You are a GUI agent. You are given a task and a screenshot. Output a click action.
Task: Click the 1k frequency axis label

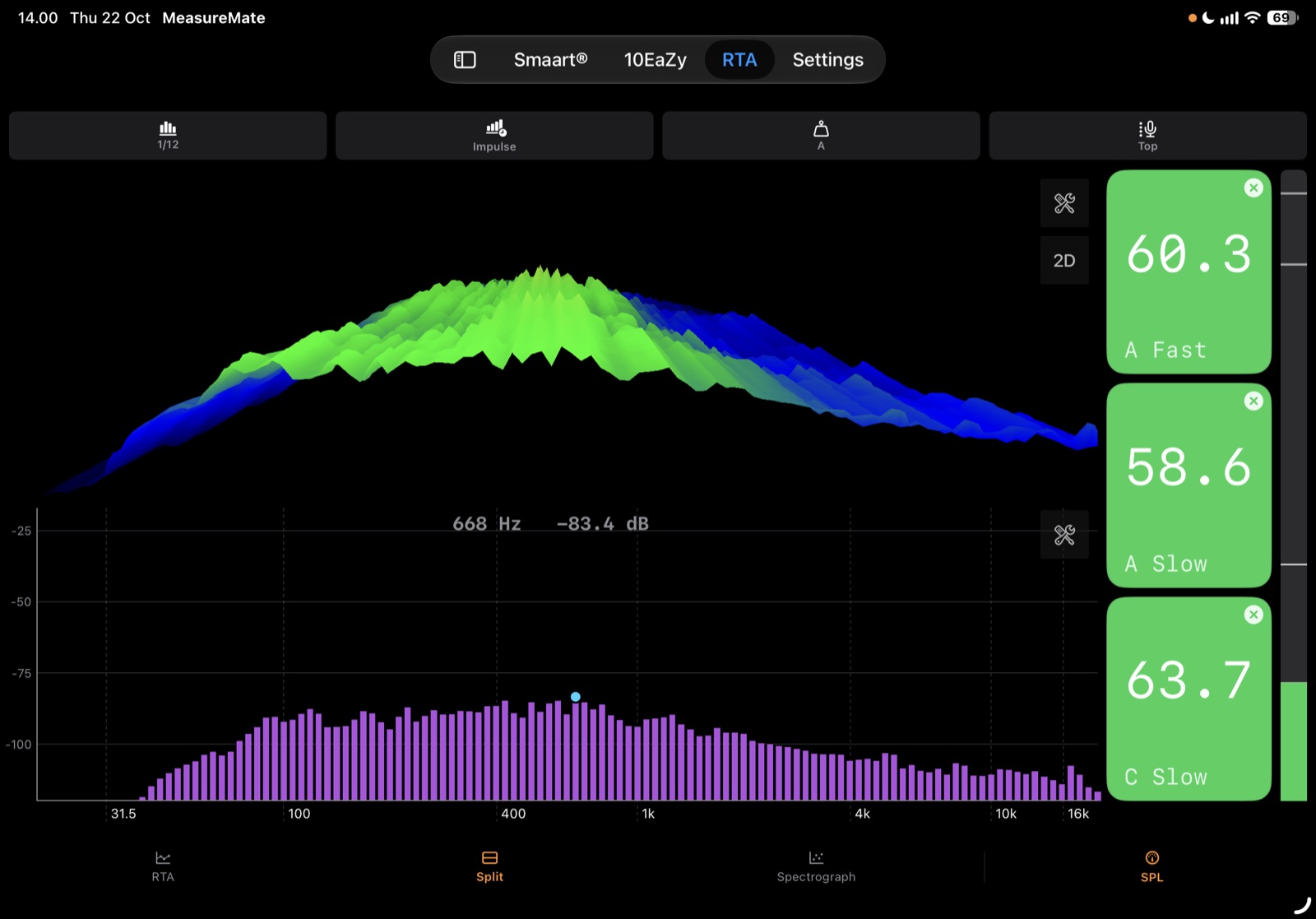click(x=648, y=814)
